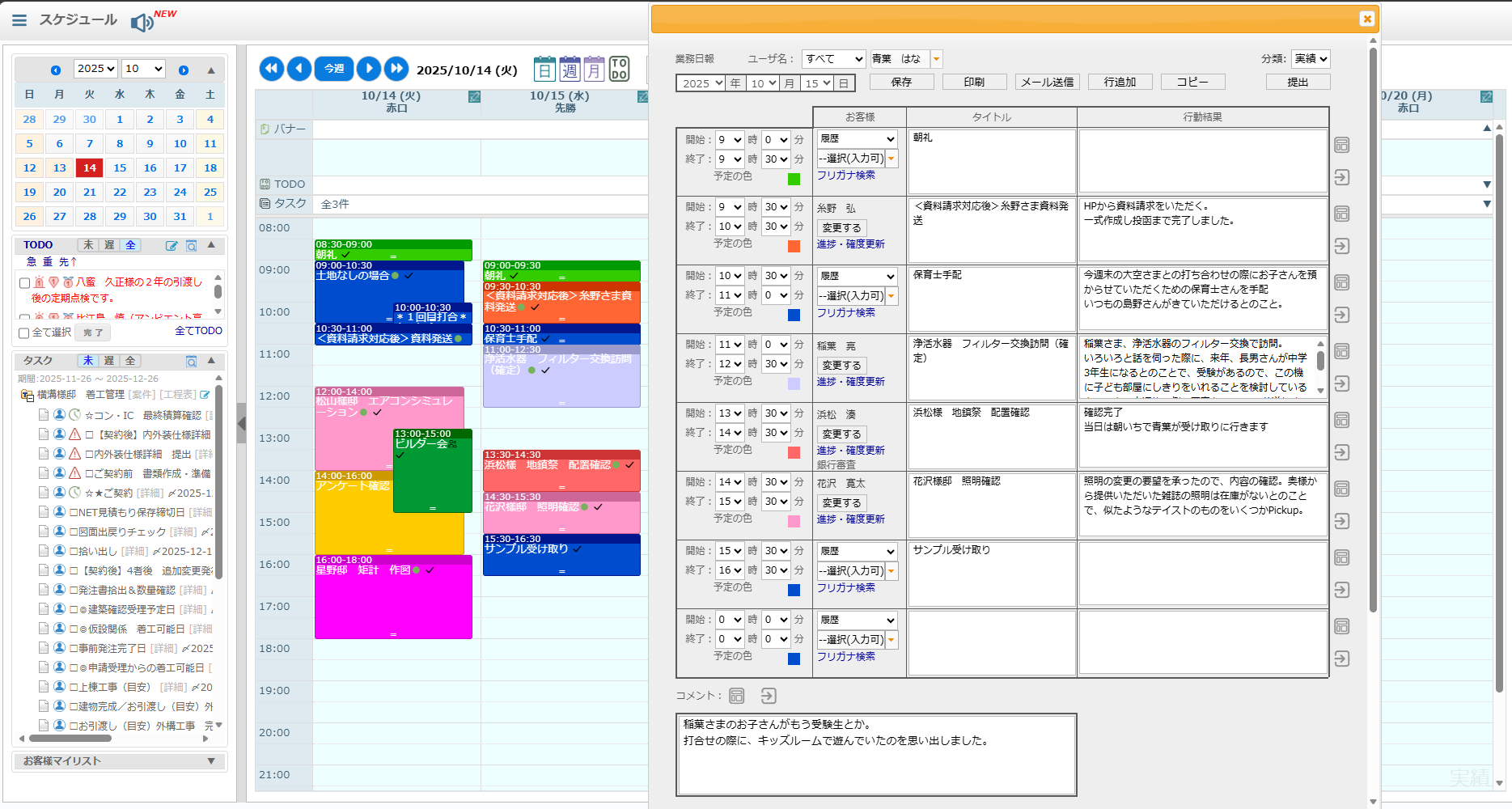Switch to day view calendar icon

click(544, 70)
